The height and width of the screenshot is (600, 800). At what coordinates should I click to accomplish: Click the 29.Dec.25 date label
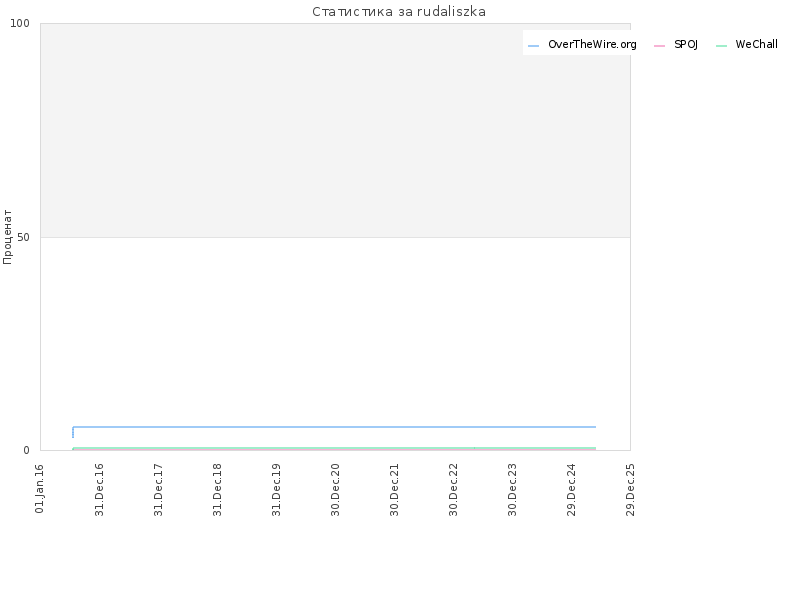[631, 490]
